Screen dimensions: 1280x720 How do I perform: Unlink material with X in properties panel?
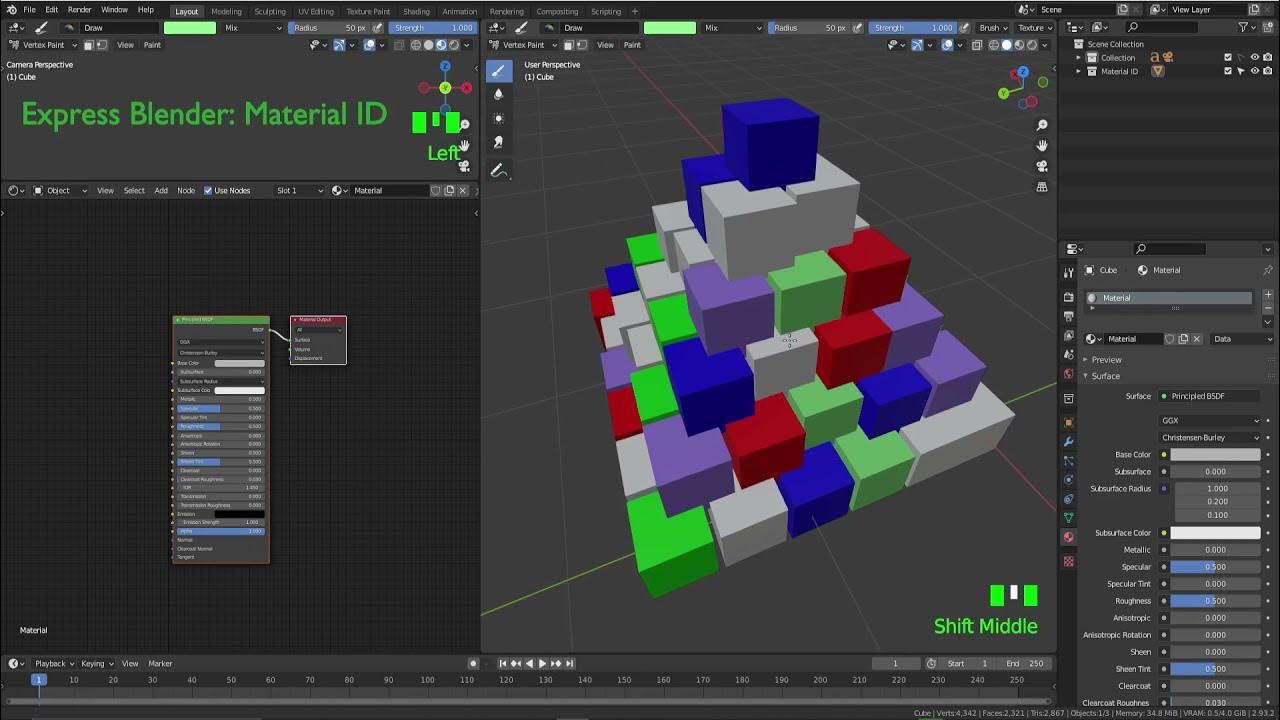pyautogui.click(x=1198, y=339)
